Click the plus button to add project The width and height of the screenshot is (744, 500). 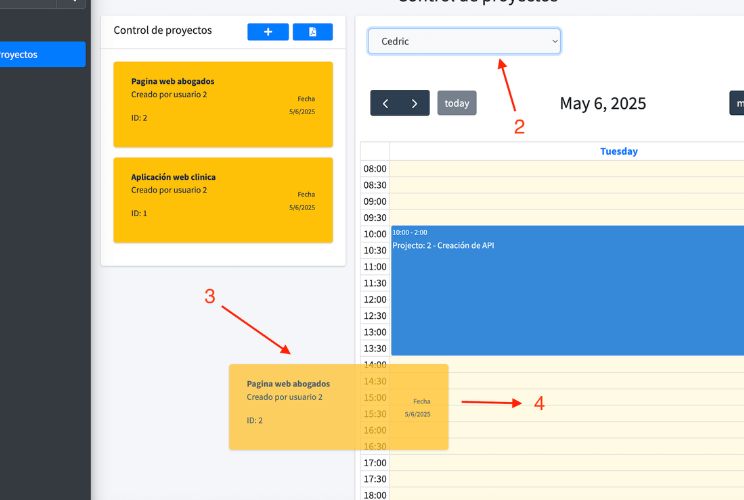pyautogui.click(x=268, y=32)
